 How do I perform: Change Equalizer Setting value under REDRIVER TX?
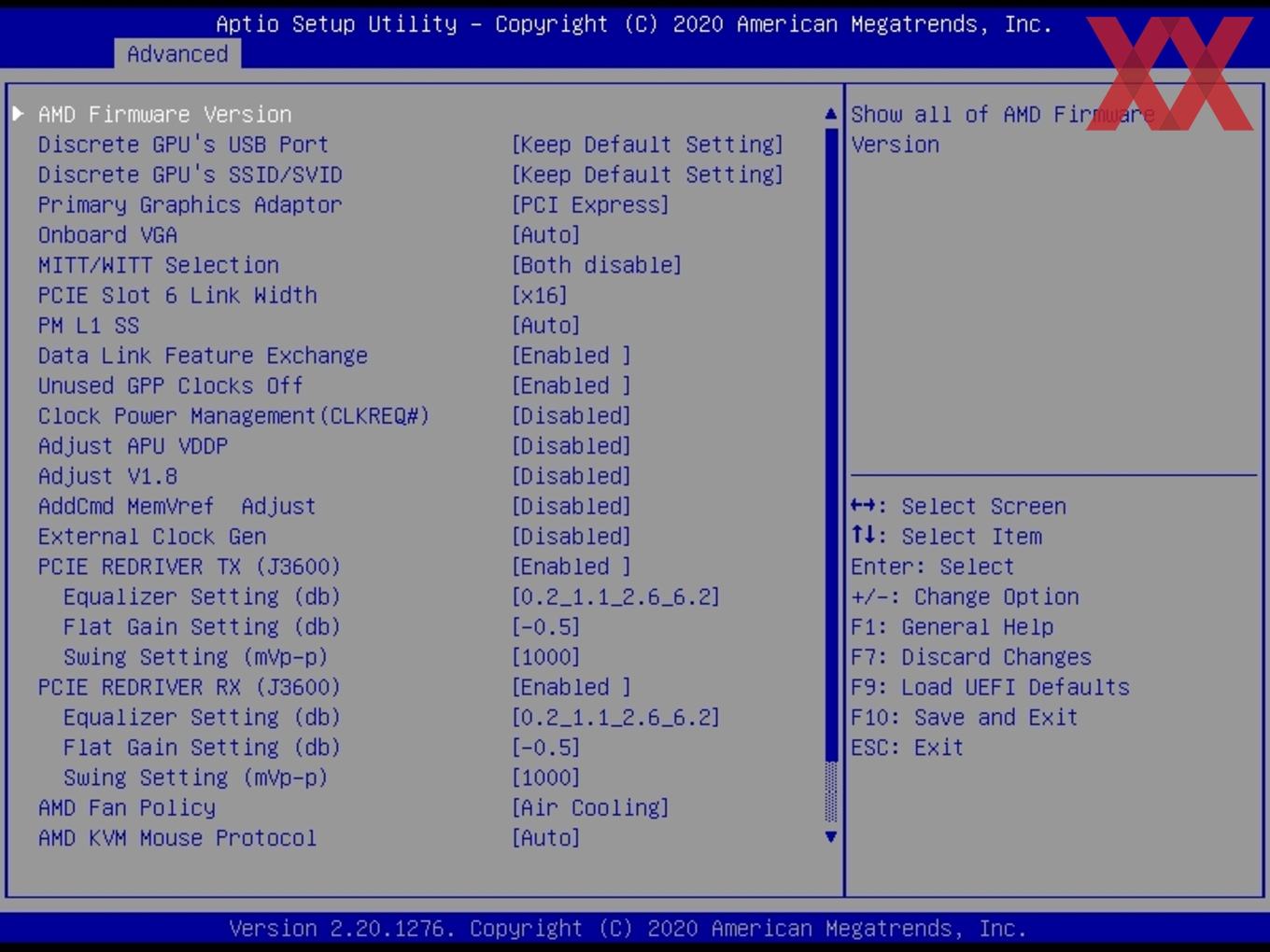point(615,596)
